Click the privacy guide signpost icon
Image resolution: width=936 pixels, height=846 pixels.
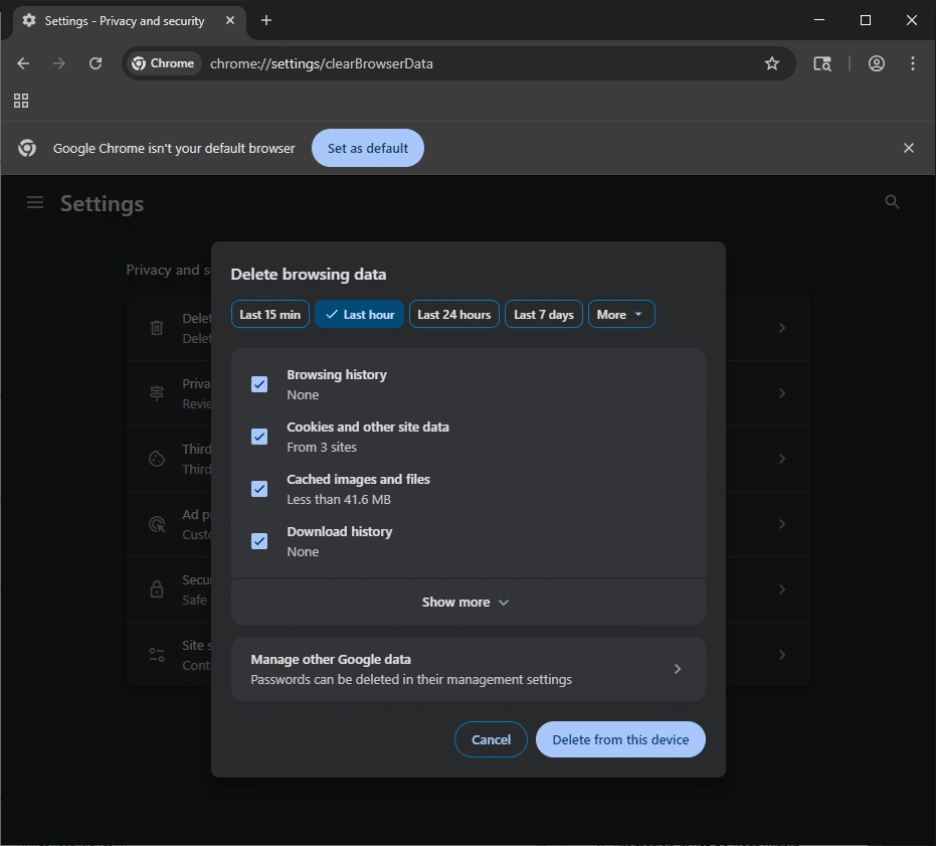tap(156, 393)
